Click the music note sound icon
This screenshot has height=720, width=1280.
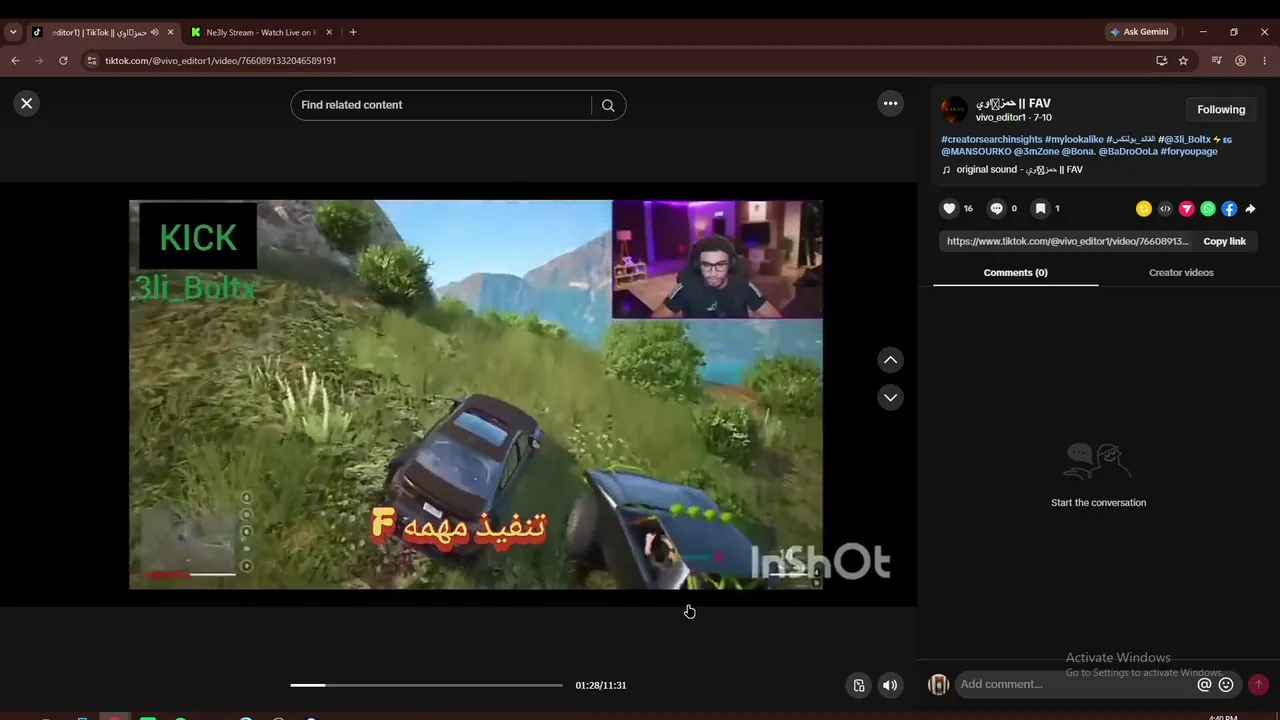pyautogui.click(x=946, y=170)
